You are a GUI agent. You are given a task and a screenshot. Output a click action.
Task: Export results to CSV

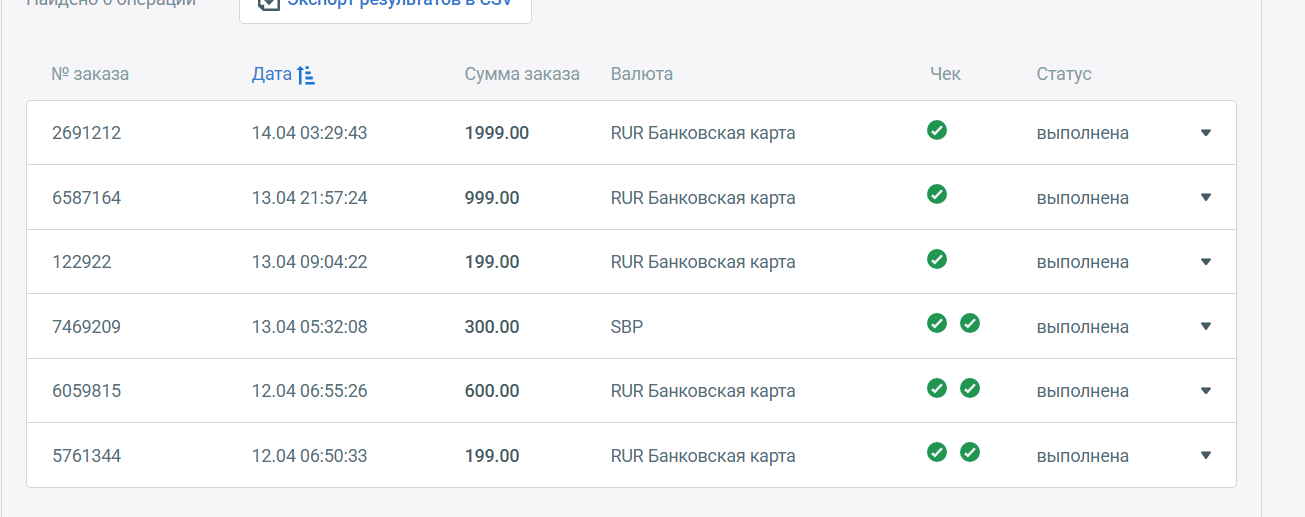pos(400,5)
